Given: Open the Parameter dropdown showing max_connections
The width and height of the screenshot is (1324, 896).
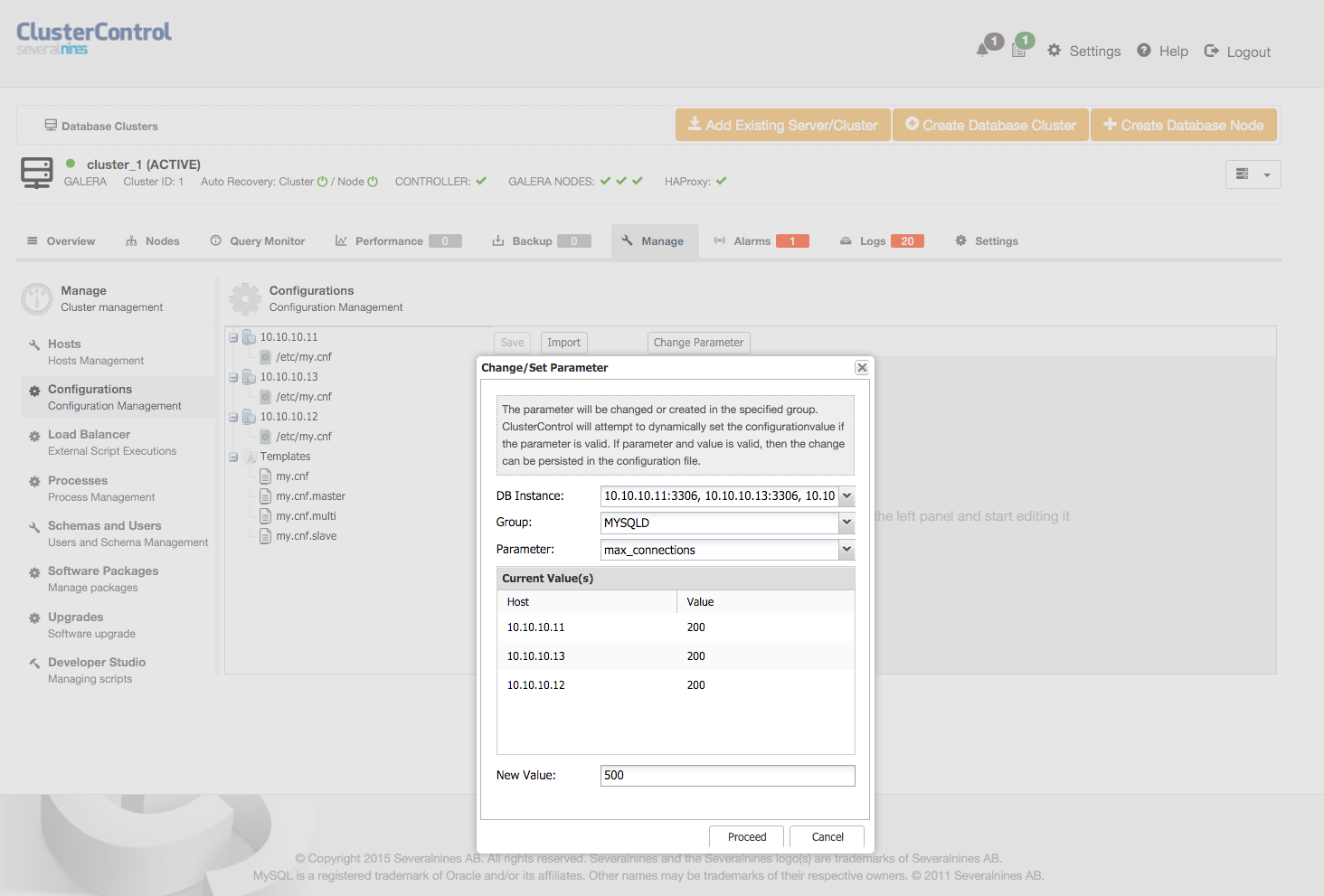Looking at the screenshot, I should 846,550.
